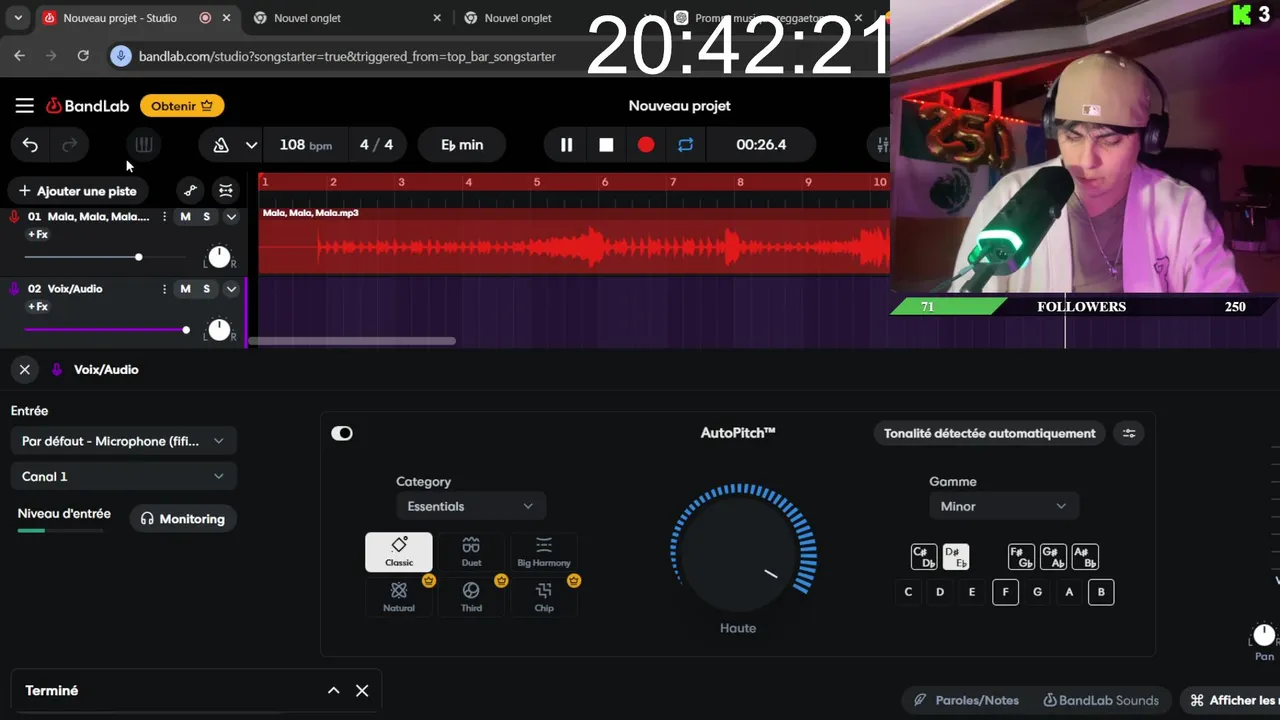Toggle the Monitoring button
Image resolution: width=1280 pixels, height=720 pixels.
(x=183, y=519)
